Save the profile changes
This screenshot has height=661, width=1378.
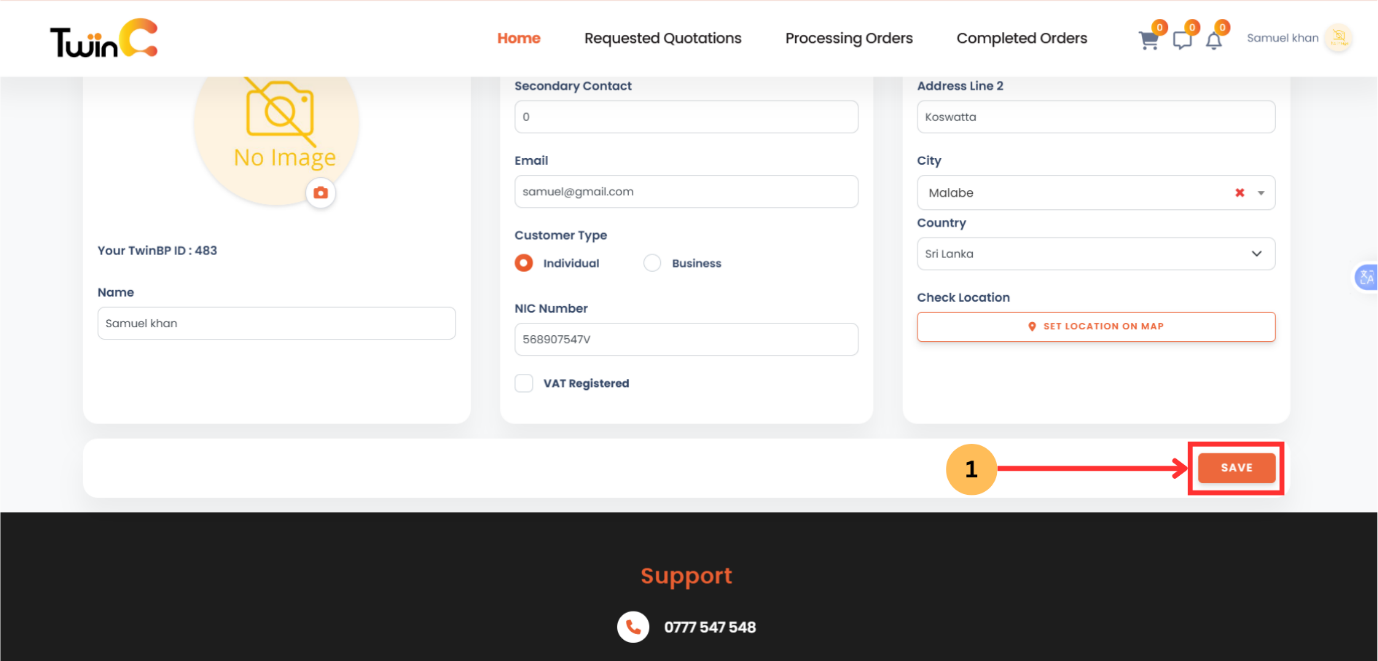(1236, 467)
